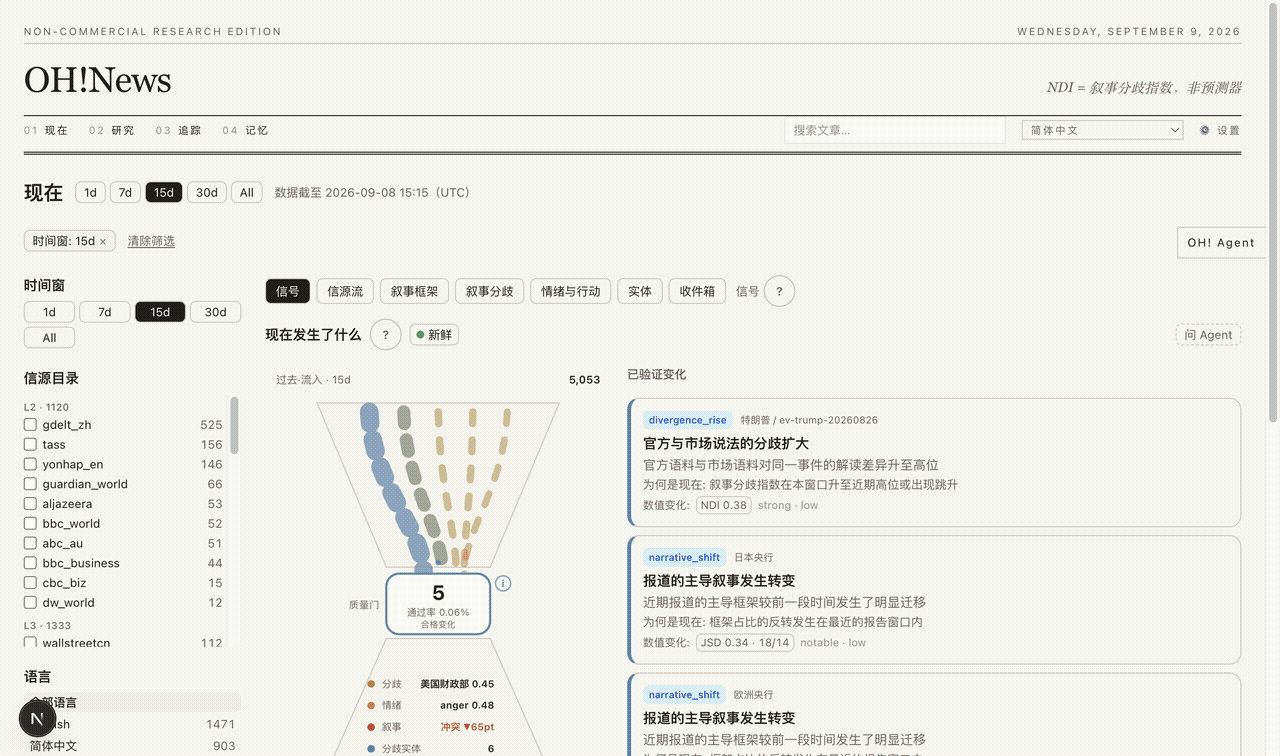Select All in the sidebar 时间窗 section
Screen dimensions: 1280x756
[x=49, y=338]
